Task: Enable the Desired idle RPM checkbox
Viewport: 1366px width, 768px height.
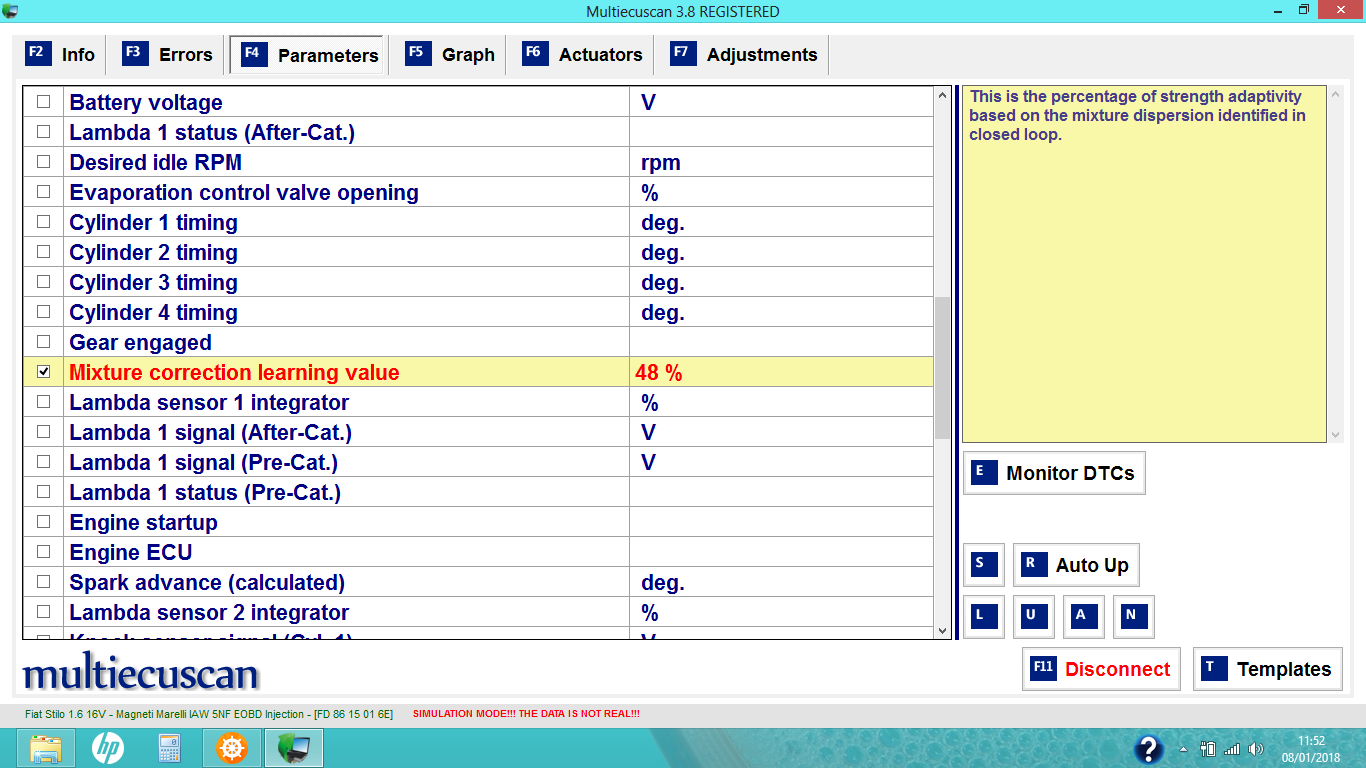Action: tap(43, 162)
